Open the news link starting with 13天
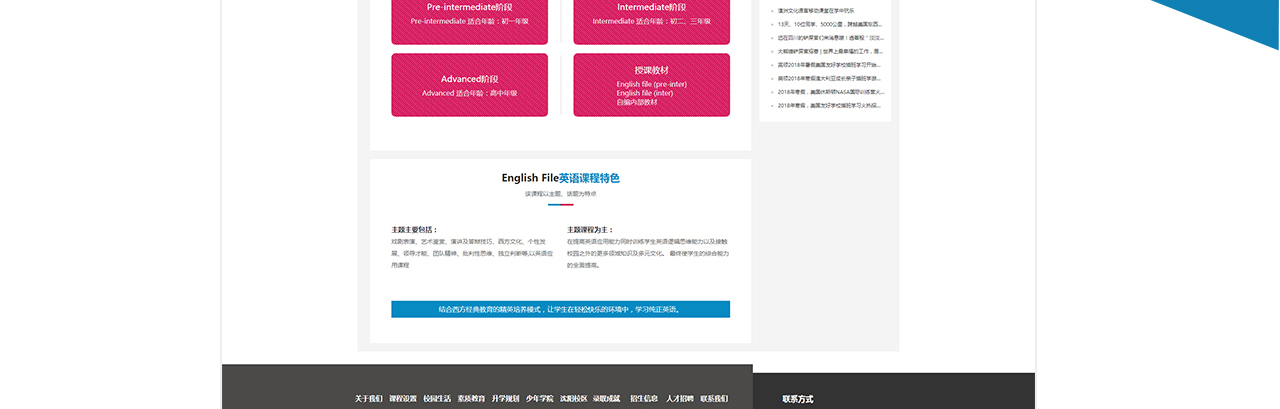1280x409 pixels. [830, 24]
